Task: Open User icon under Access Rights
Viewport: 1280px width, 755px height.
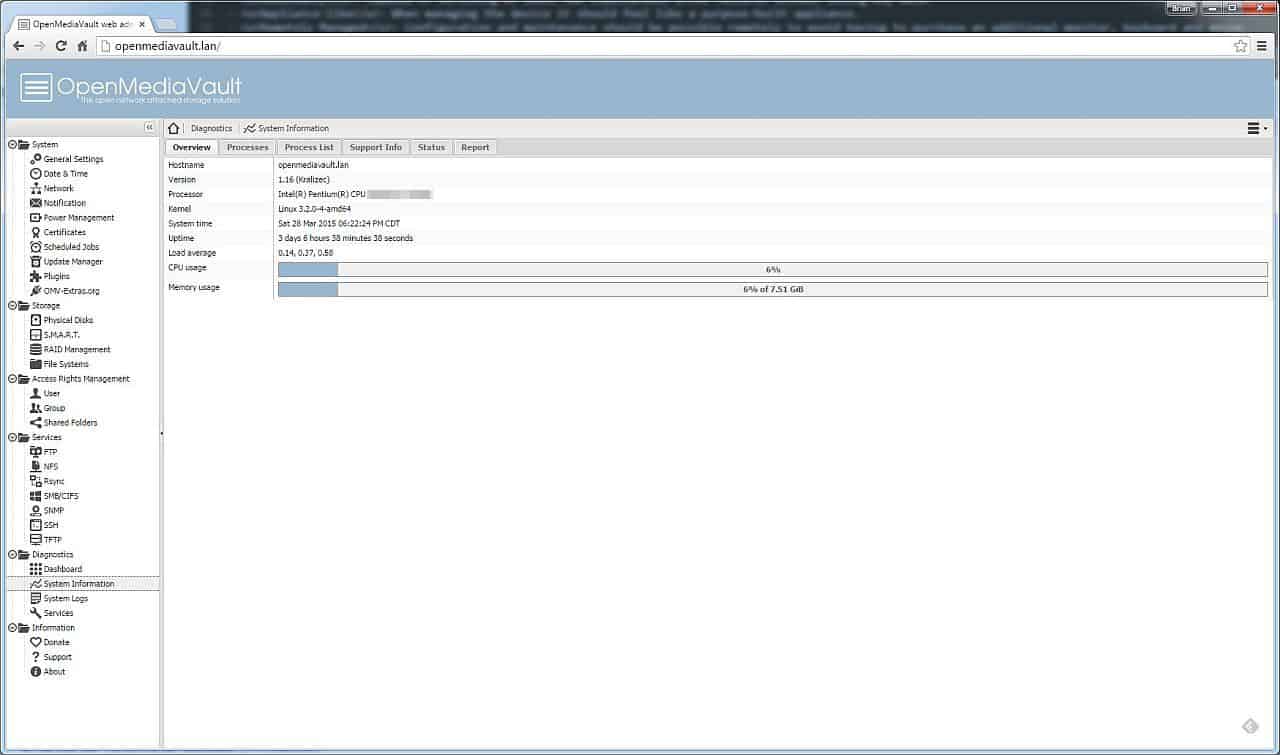Action: tap(36, 394)
